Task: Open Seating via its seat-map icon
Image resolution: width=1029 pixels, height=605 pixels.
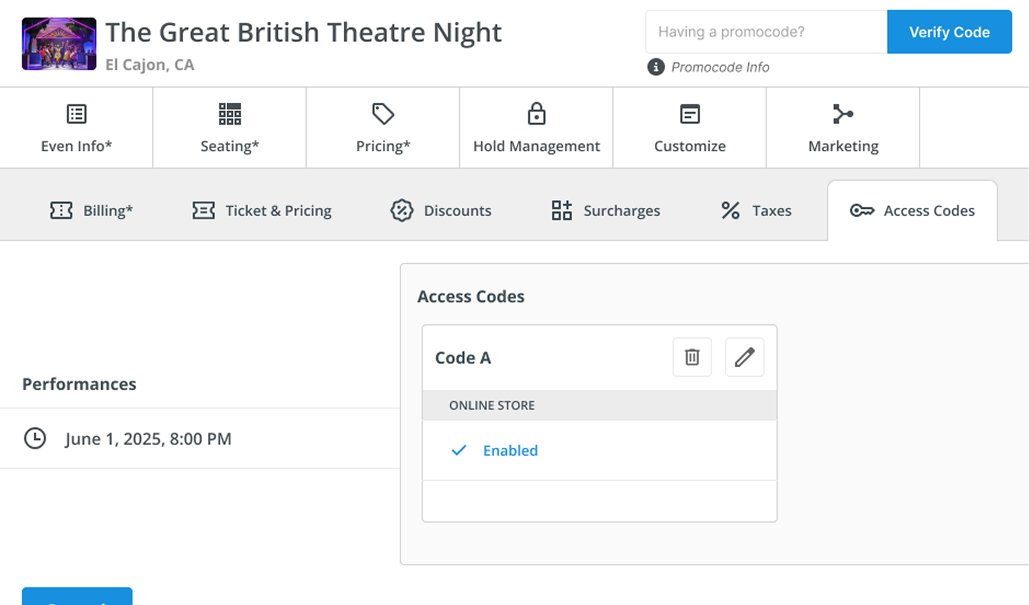Action: (x=229, y=113)
